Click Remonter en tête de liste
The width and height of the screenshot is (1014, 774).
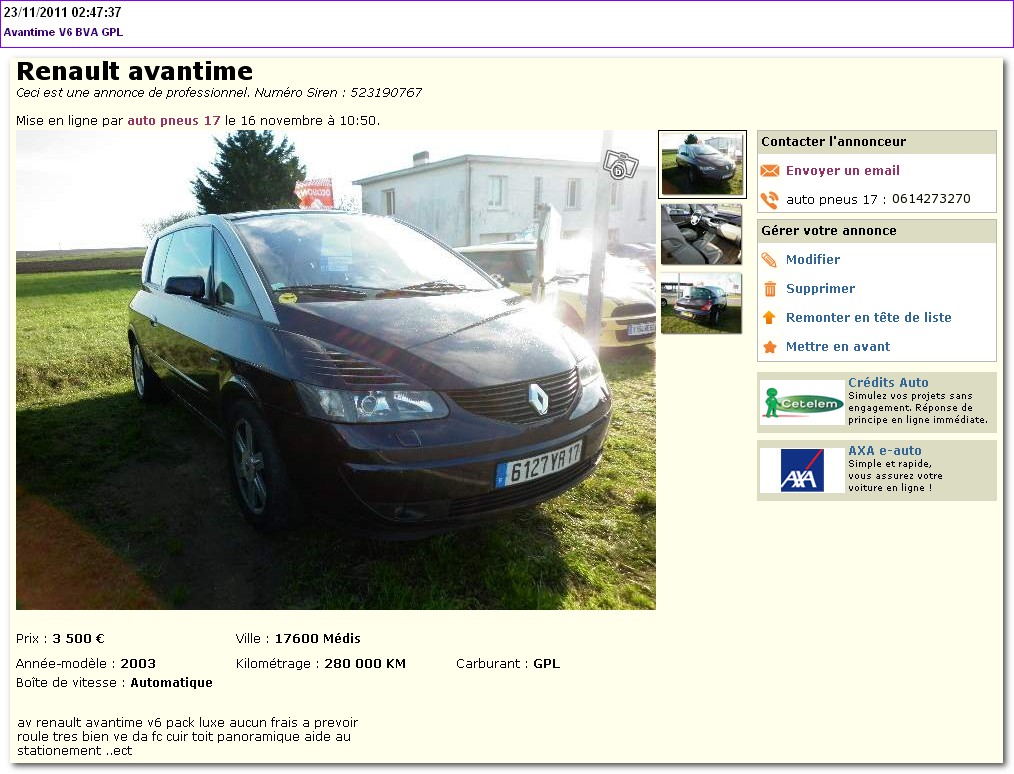868,318
